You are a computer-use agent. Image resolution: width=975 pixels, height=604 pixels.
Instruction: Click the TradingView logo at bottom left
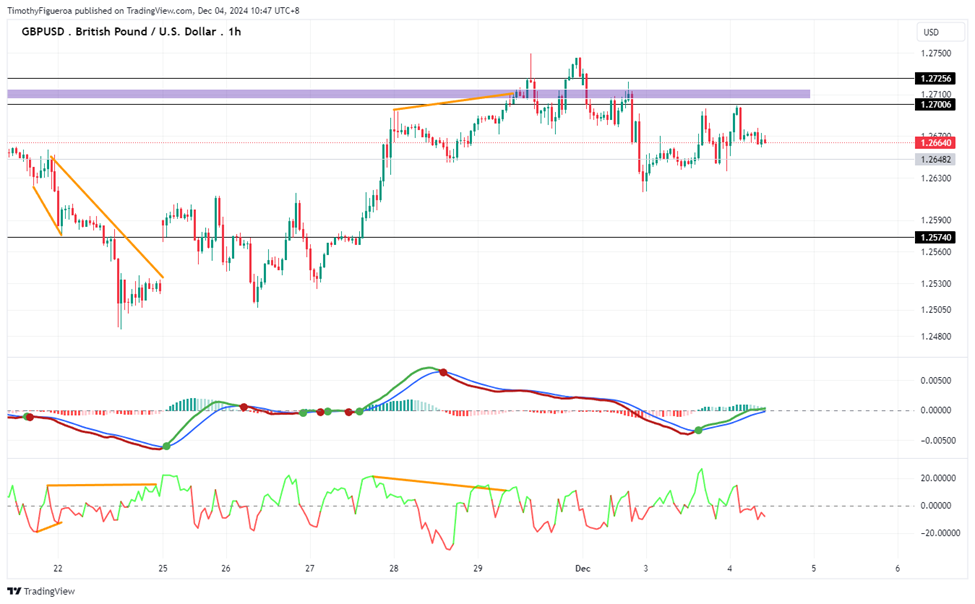point(42,591)
